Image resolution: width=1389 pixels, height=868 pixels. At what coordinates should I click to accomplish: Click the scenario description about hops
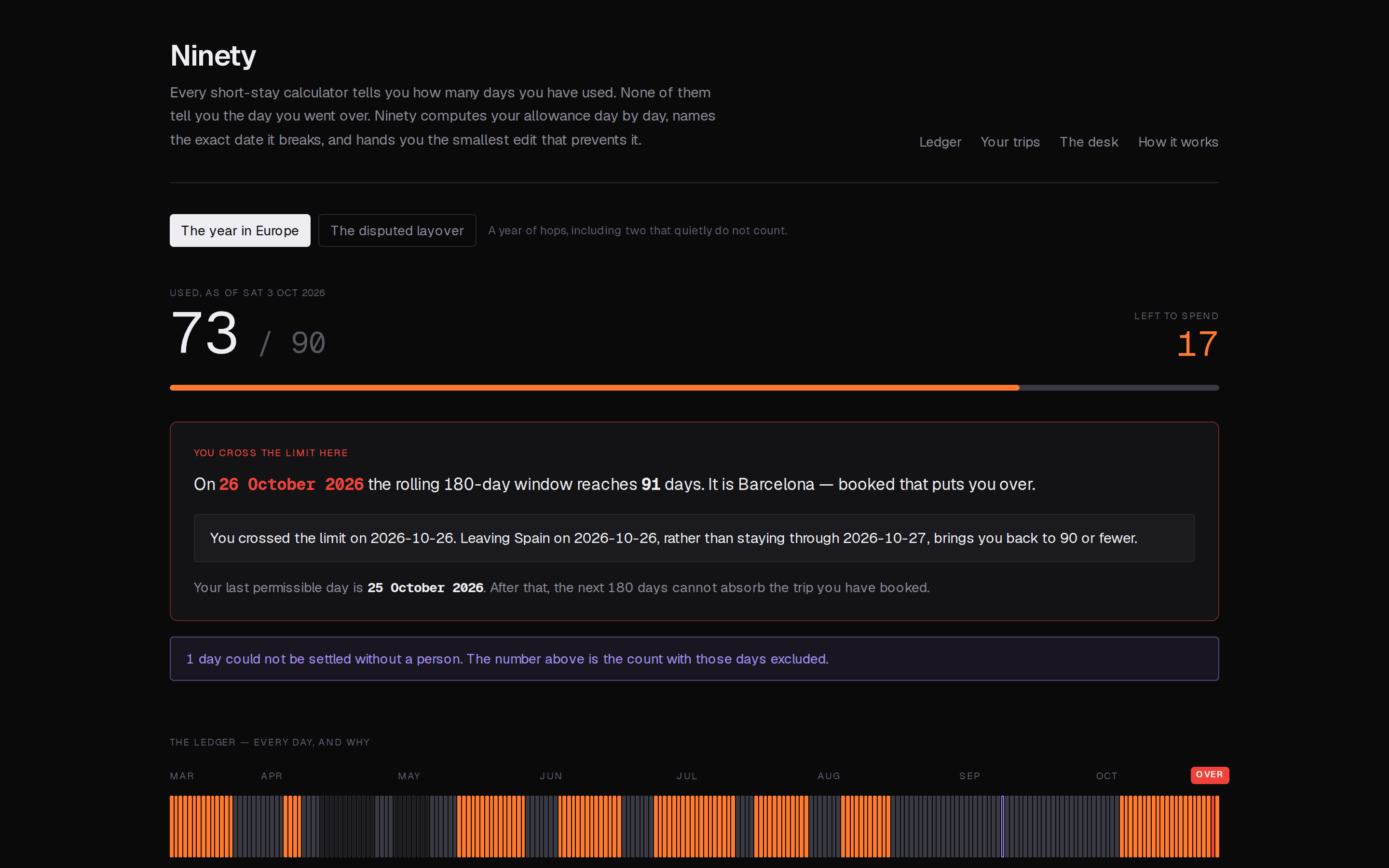638,230
